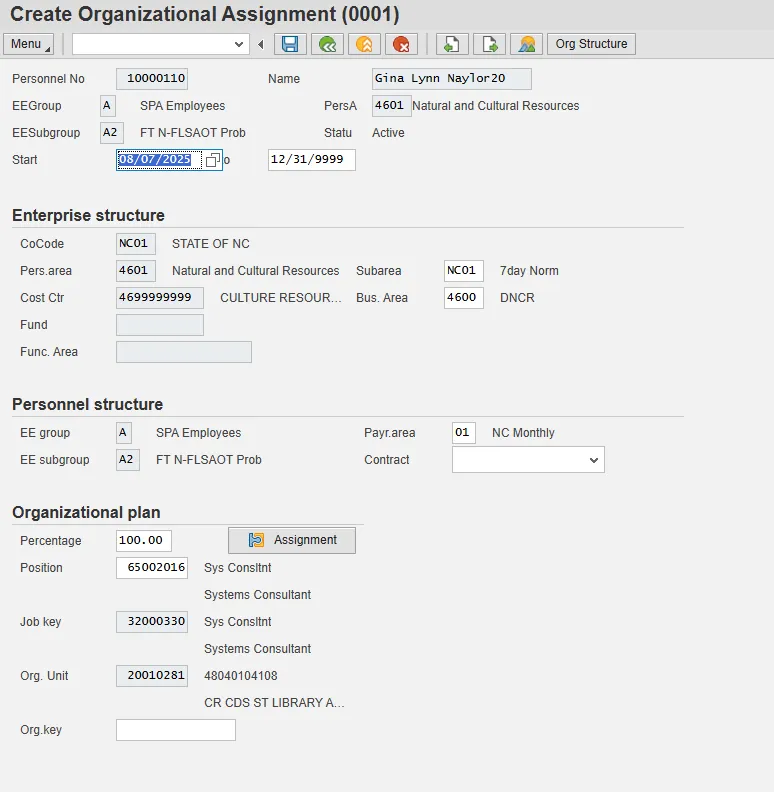Click the end date field 12/31/9999
This screenshot has height=792, width=774.
click(x=312, y=160)
